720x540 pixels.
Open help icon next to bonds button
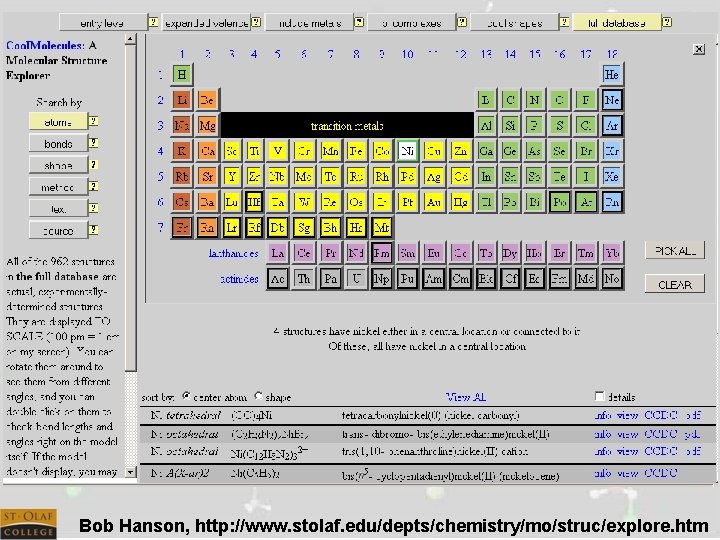(93, 143)
